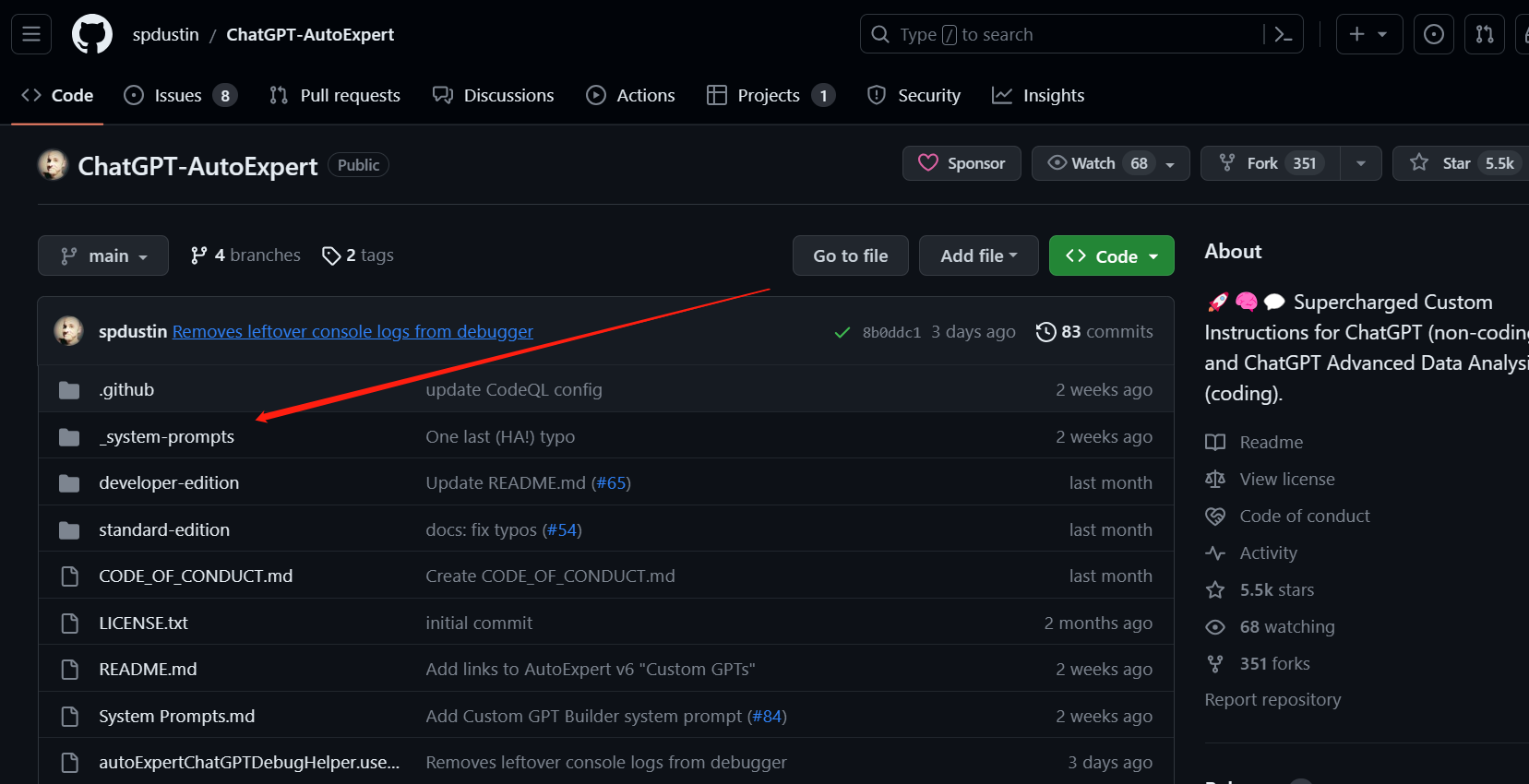Open the Security tab
The width and height of the screenshot is (1529, 784).
[x=914, y=95]
